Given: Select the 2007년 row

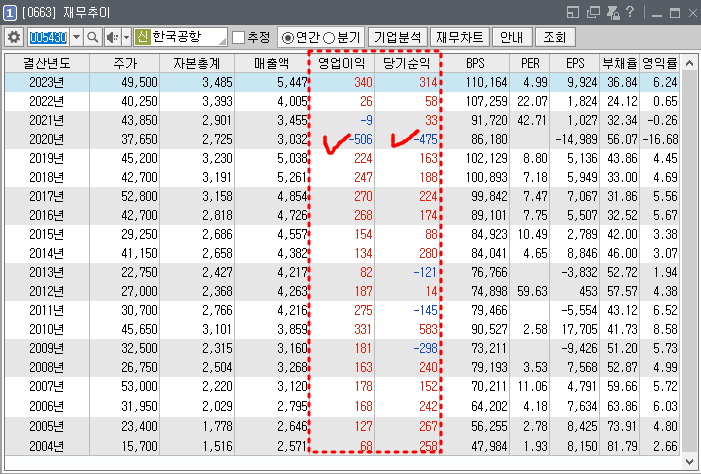Looking at the screenshot, I should 342,386.
